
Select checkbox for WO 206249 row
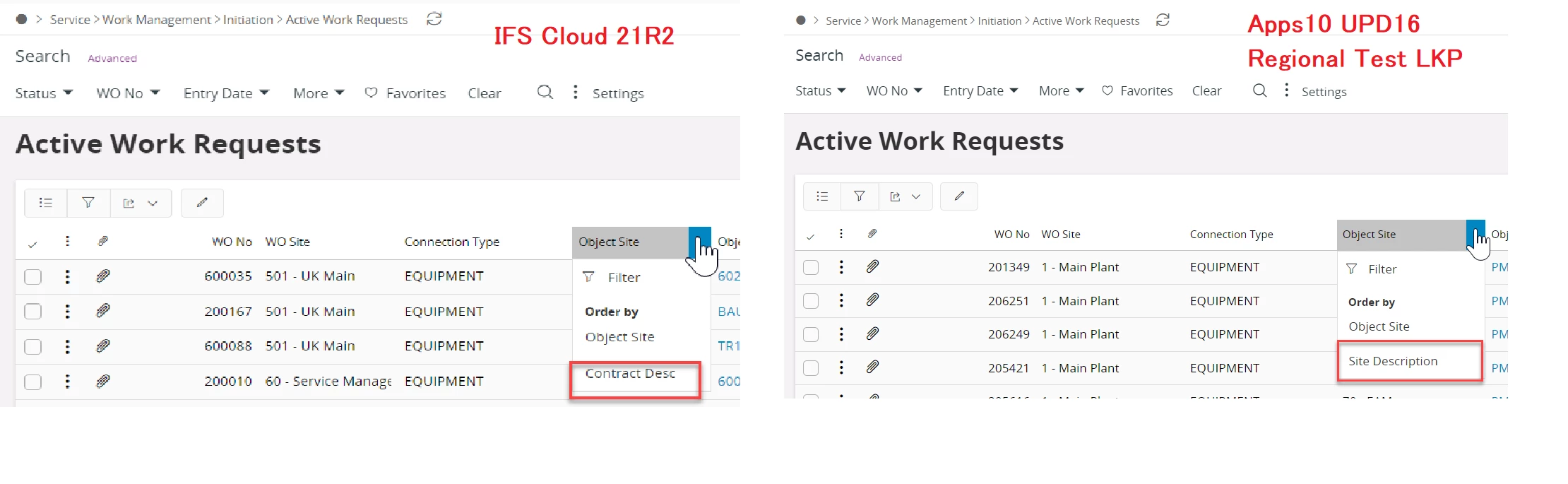[x=811, y=334]
